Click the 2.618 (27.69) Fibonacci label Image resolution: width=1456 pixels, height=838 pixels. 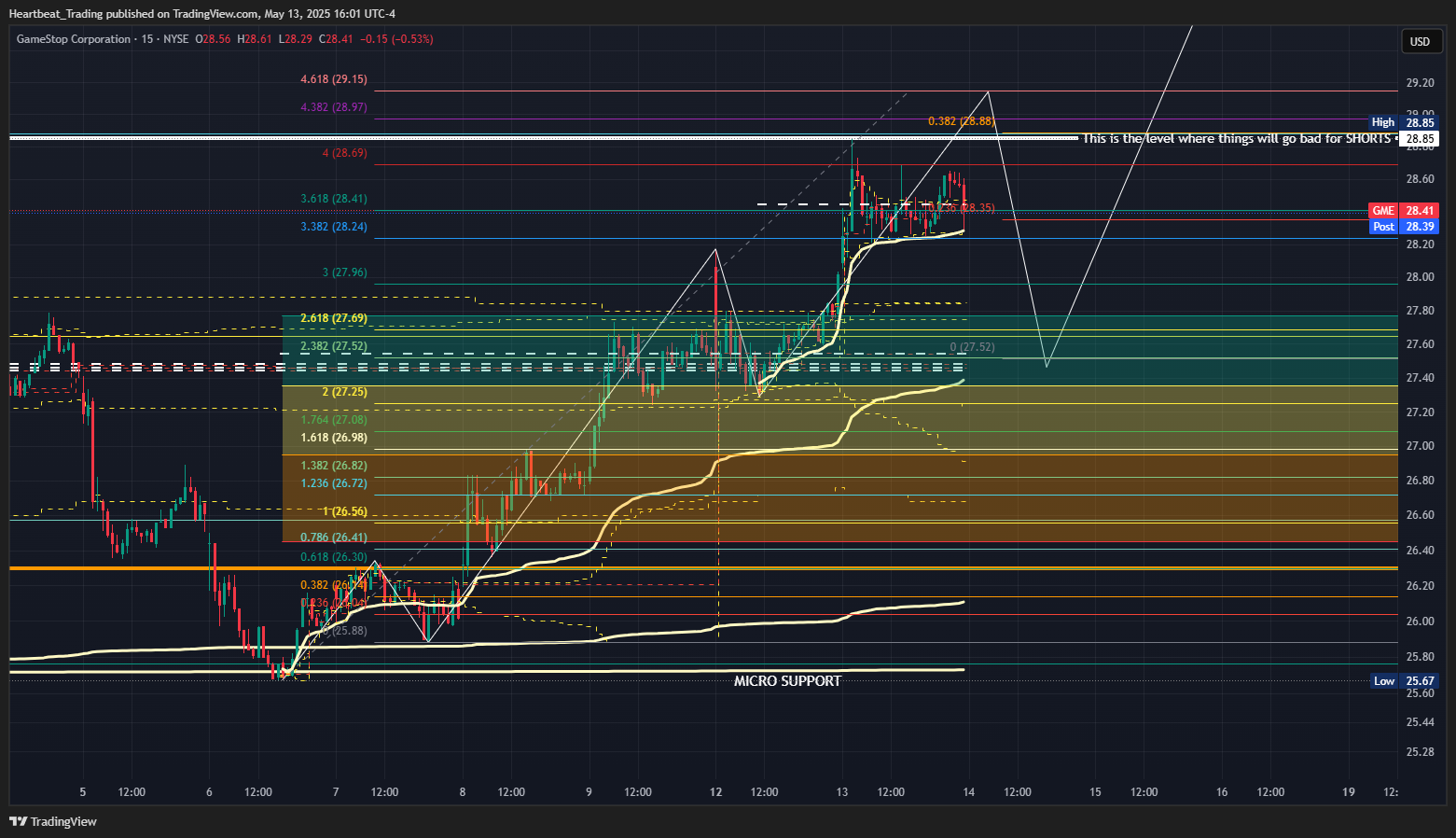point(334,318)
